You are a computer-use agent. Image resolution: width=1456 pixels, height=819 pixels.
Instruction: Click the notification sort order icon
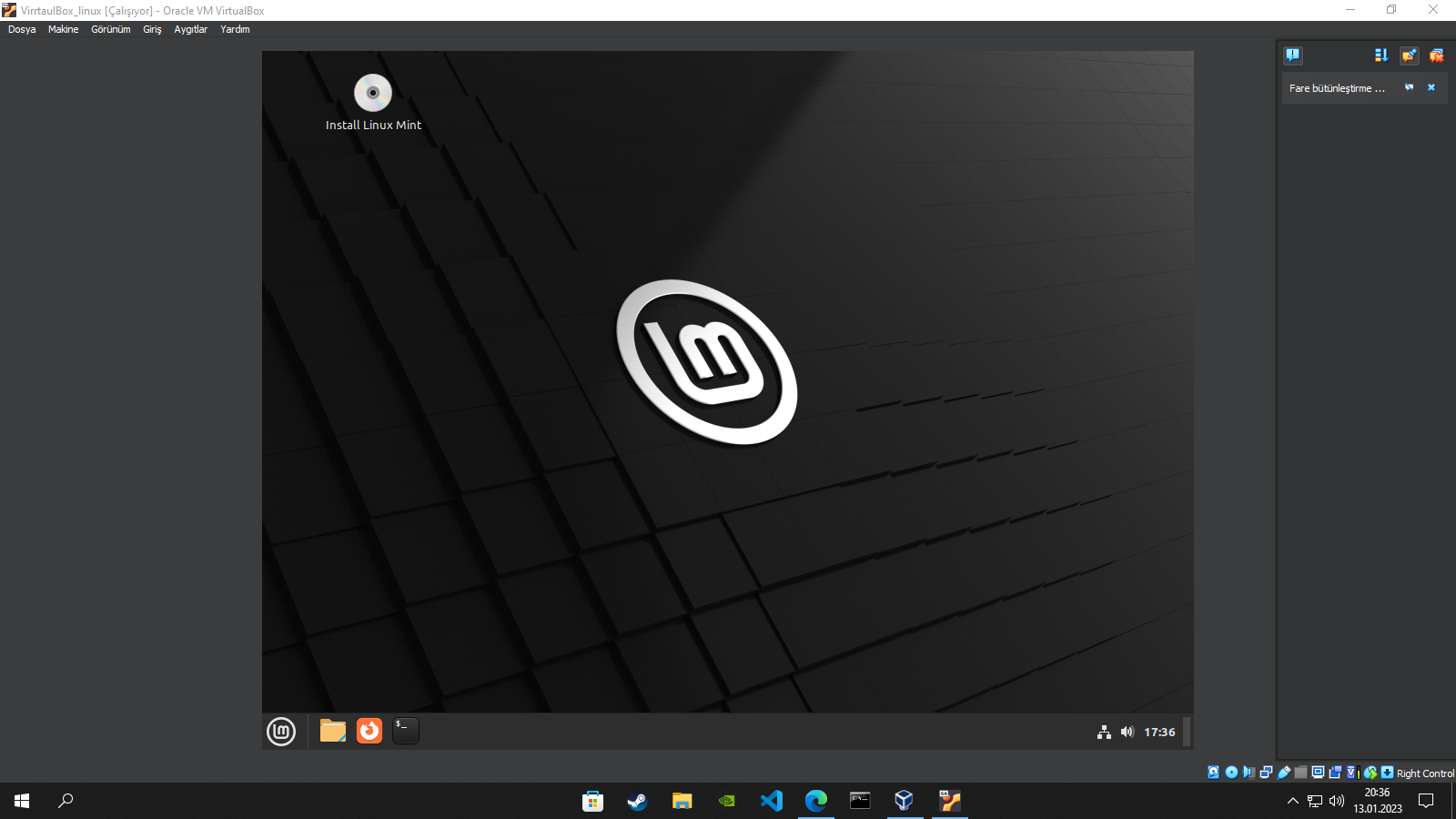1381,56
